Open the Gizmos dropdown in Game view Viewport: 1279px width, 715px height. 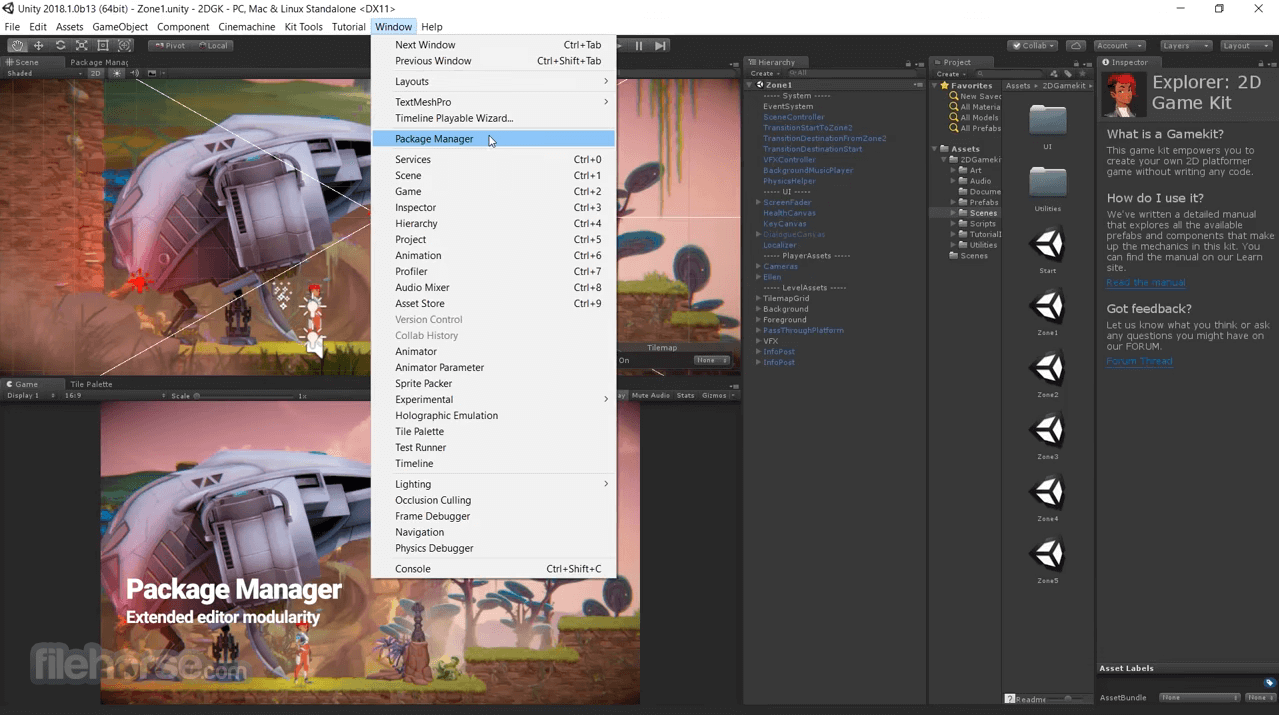[x=718, y=395]
